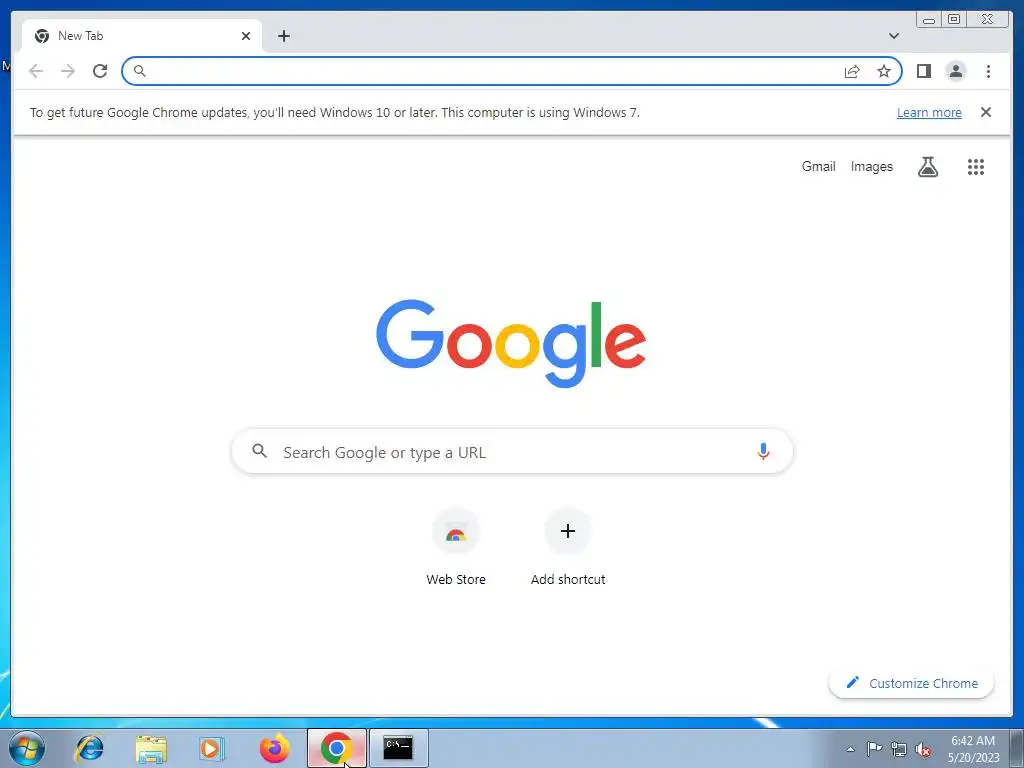
Task: Click the forward navigation arrow
Action: [x=68, y=71]
